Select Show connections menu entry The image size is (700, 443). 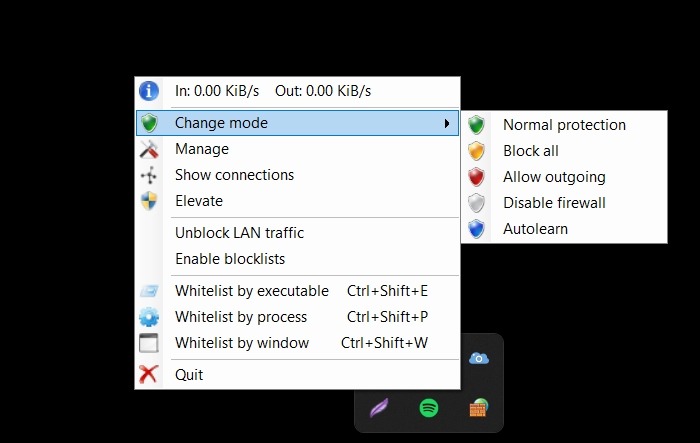click(234, 175)
